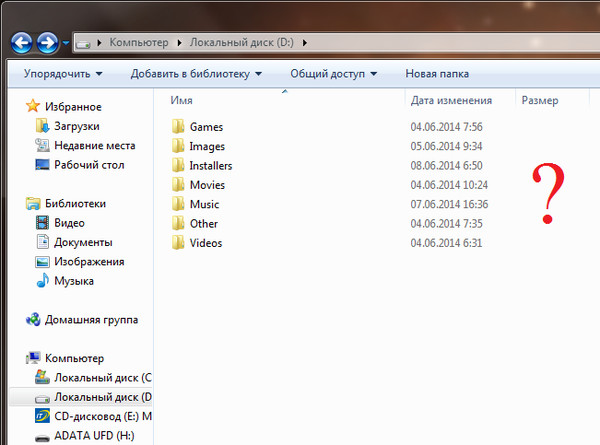The image size is (600, 445).
Task: Click the Music folder icon
Action: [178, 204]
